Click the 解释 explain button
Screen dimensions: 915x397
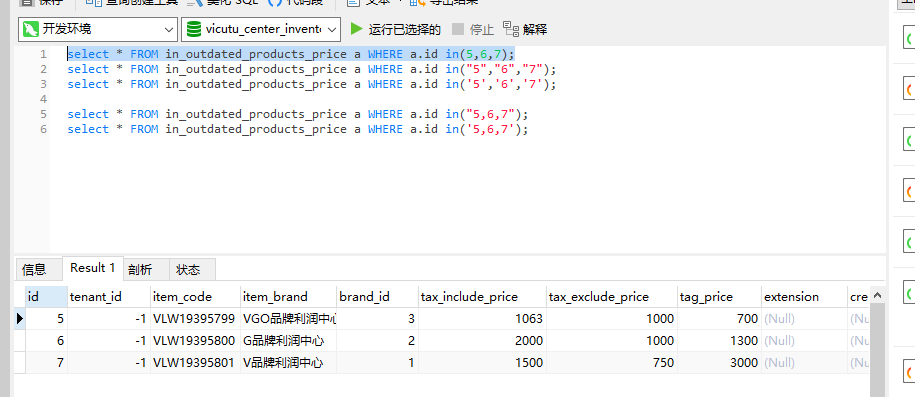(x=525, y=29)
